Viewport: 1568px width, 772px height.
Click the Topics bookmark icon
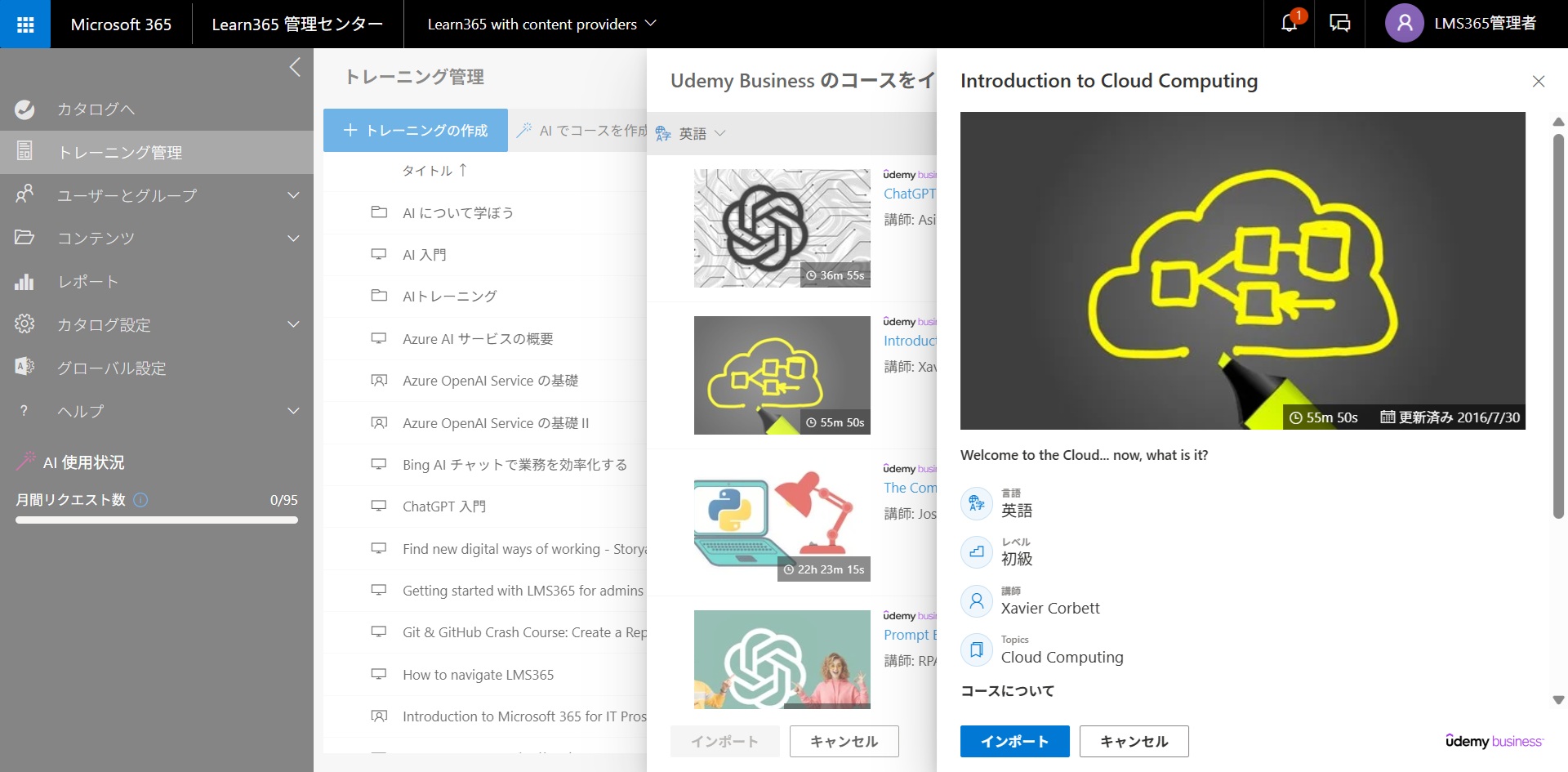click(x=976, y=650)
